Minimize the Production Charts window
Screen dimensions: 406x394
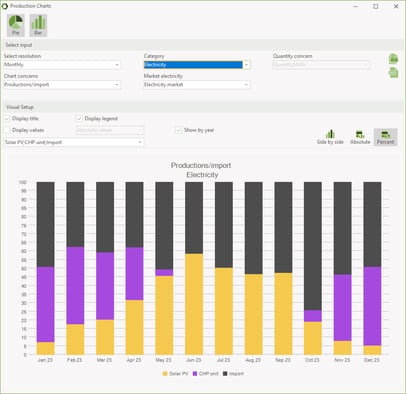356,6
